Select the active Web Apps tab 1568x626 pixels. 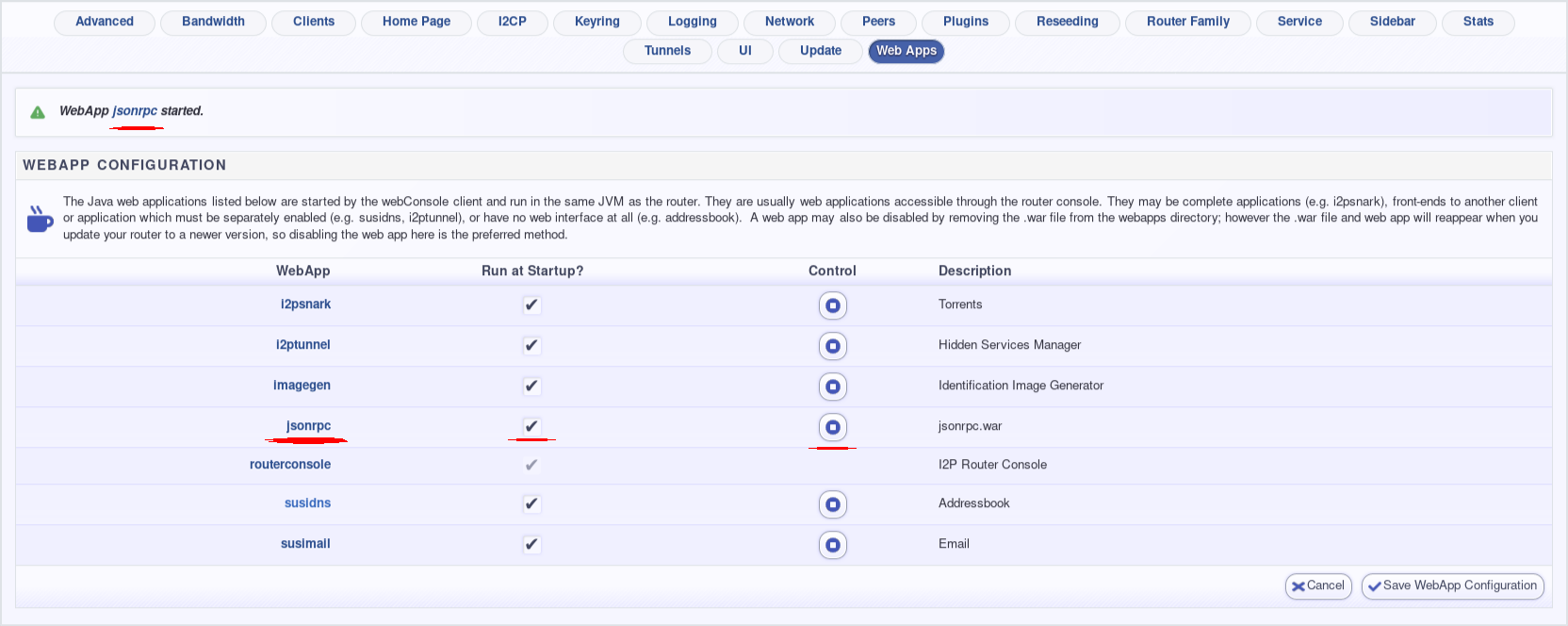click(x=906, y=51)
